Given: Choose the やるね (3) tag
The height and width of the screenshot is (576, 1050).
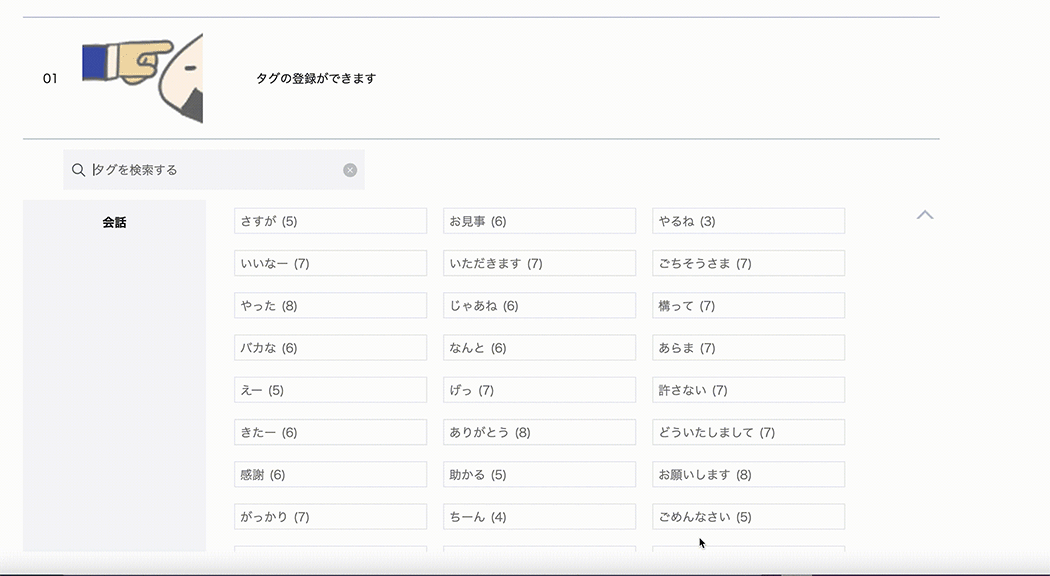Looking at the screenshot, I should (x=749, y=221).
